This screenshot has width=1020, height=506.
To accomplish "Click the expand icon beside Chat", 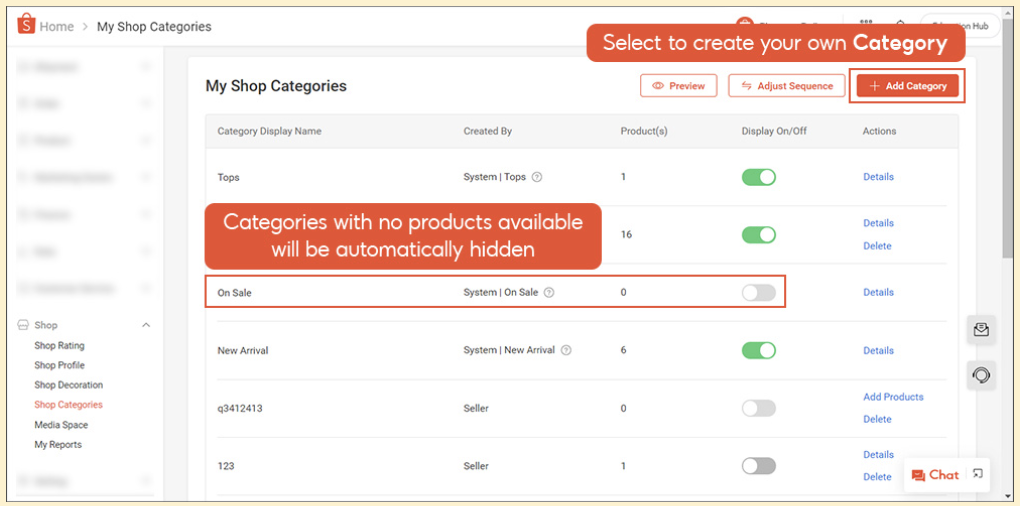I will point(978,474).
